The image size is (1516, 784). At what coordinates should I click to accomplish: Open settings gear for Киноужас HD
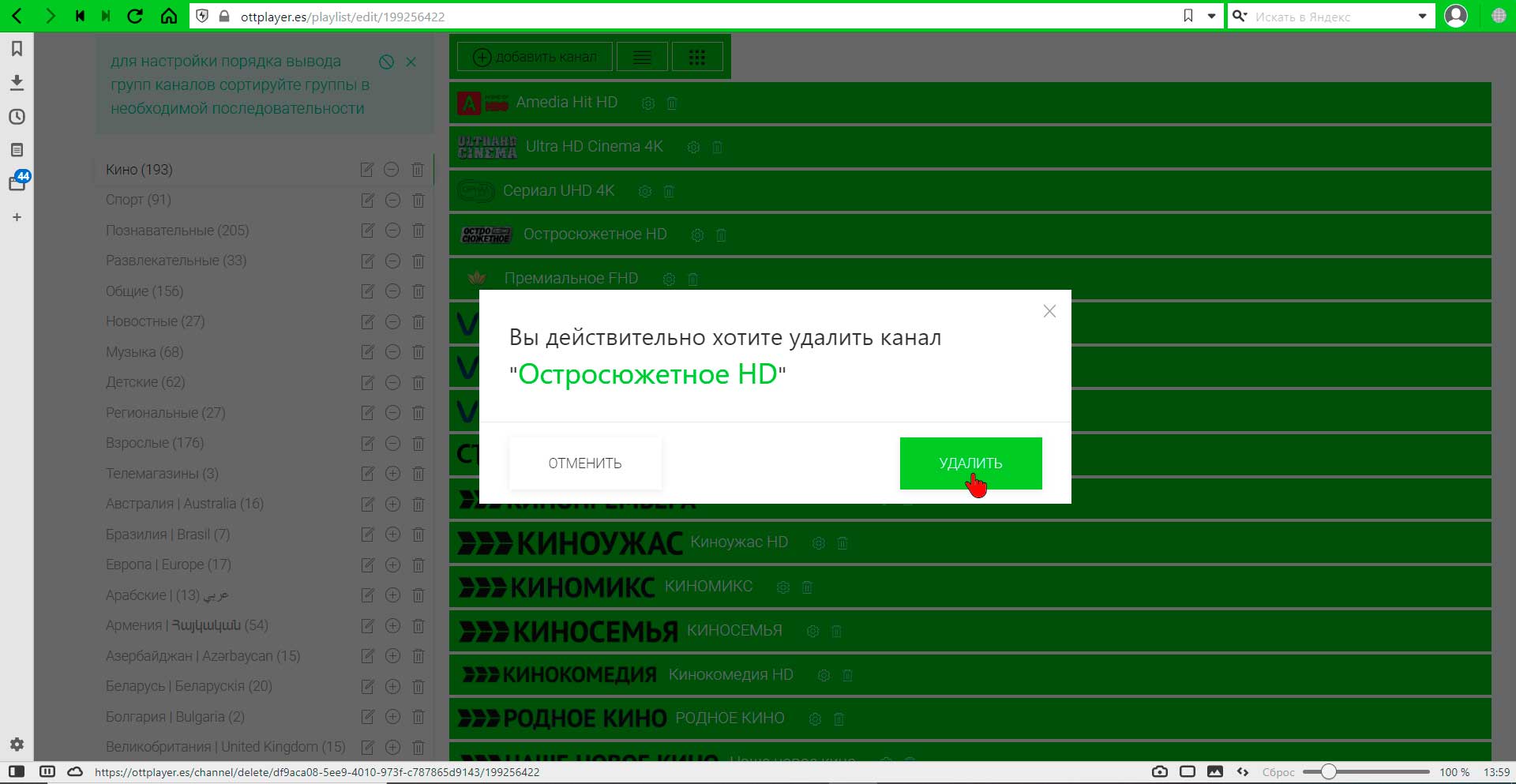click(819, 543)
